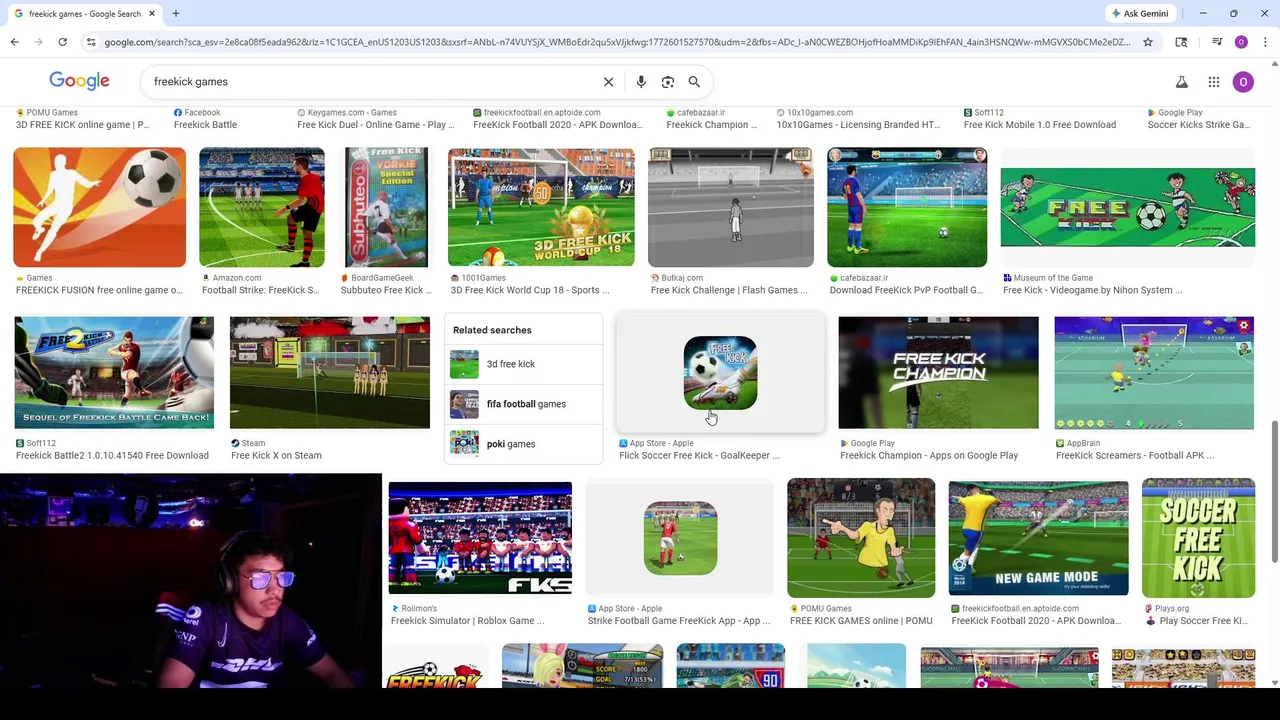Open Chrome menu three dots

[1265, 42]
